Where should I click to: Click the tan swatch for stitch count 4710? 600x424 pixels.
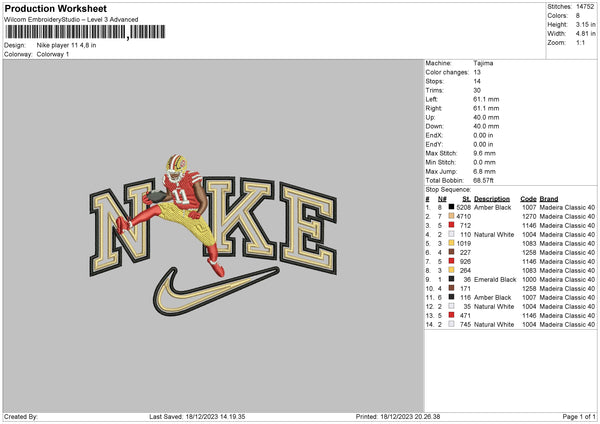point(452,216)
